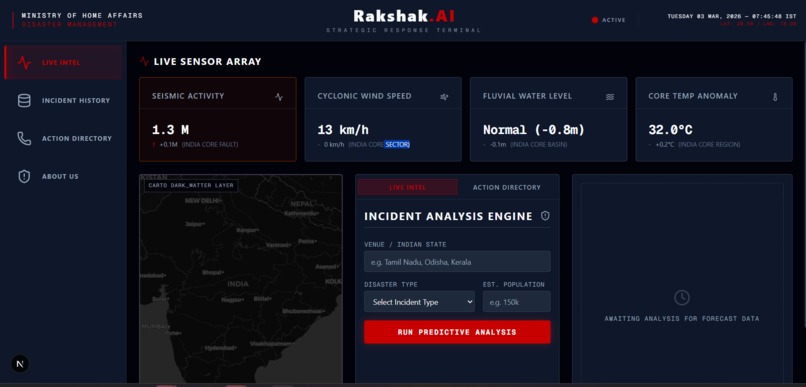
Task: Click the Core Temp Anomaly card
Action: (x=714, y=119)
